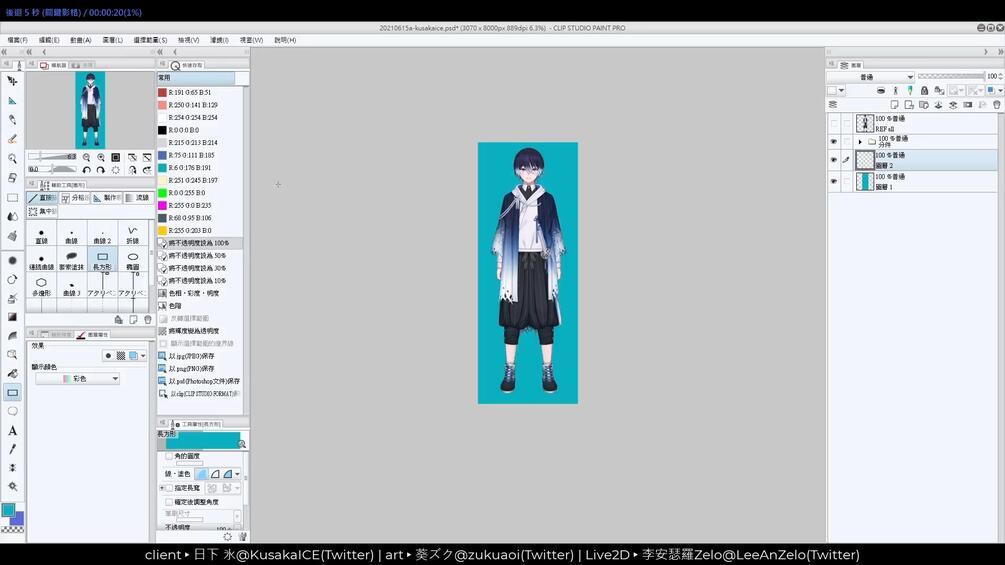This screenshot has height=565, width=1005.
Task: Open palette color dropdown in layer panel
Action: (x=836, y=90)
